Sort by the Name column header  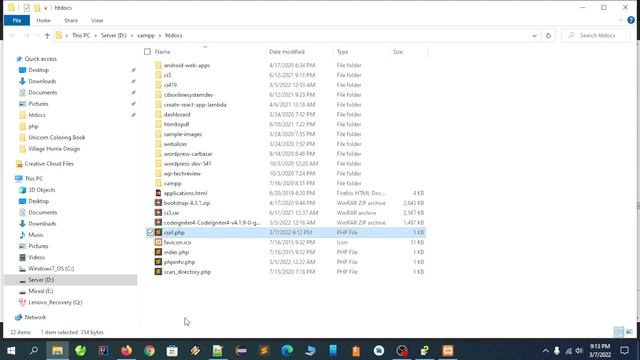point(162,52)
